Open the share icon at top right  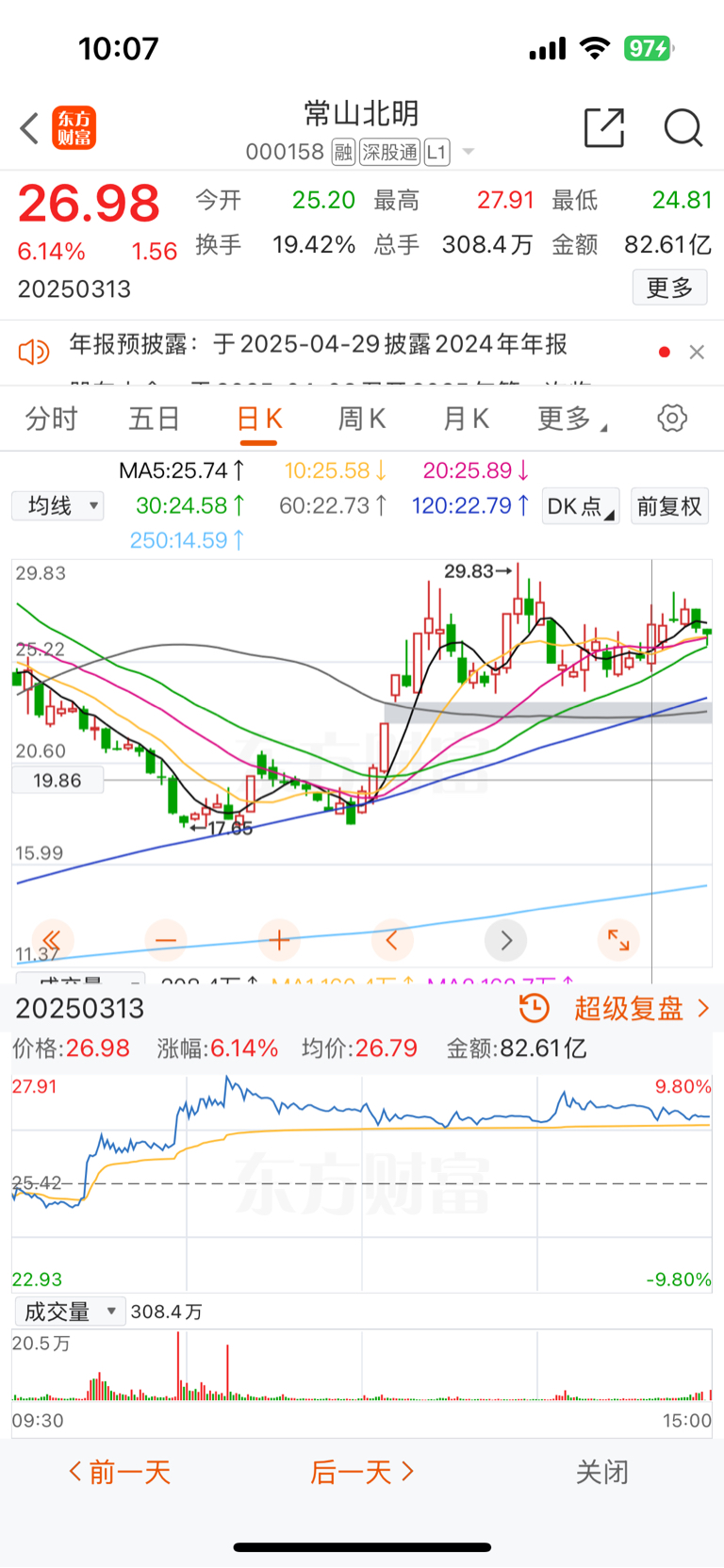[x=604, y=127]
